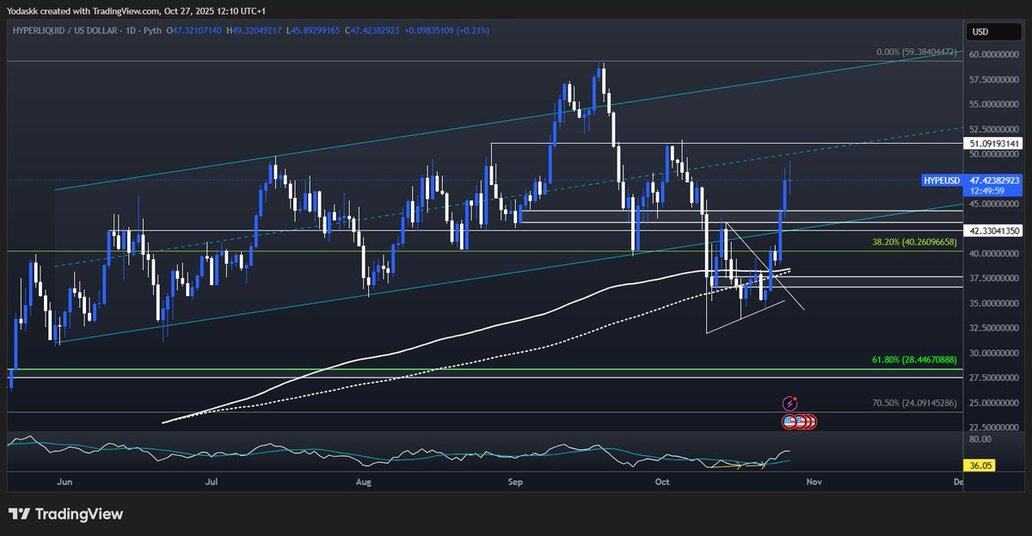Click the HYPEUSD price label
This screenshot has width=1032, height=536.
(941, 180)
